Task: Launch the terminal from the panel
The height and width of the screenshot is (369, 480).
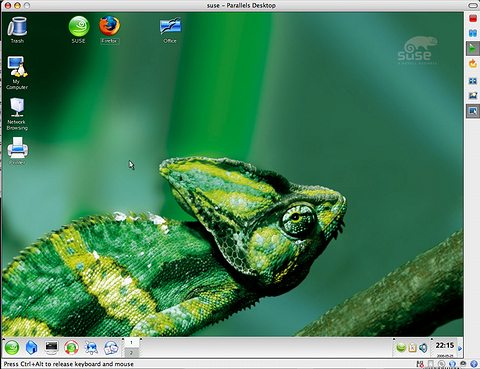Action: pyautogui.click(x=51, y=348)
